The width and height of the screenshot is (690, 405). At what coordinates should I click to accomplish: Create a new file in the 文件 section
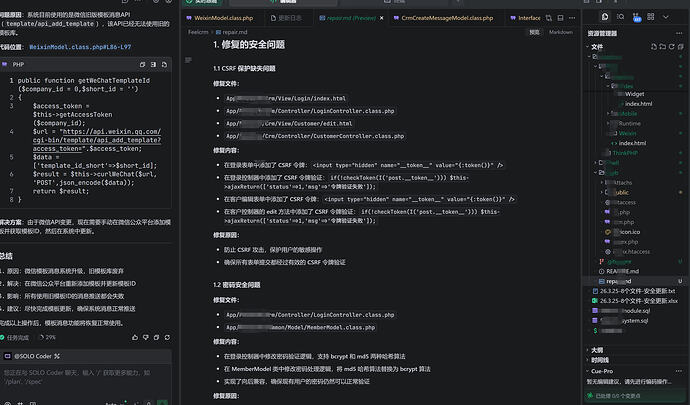tap(654, 47)
